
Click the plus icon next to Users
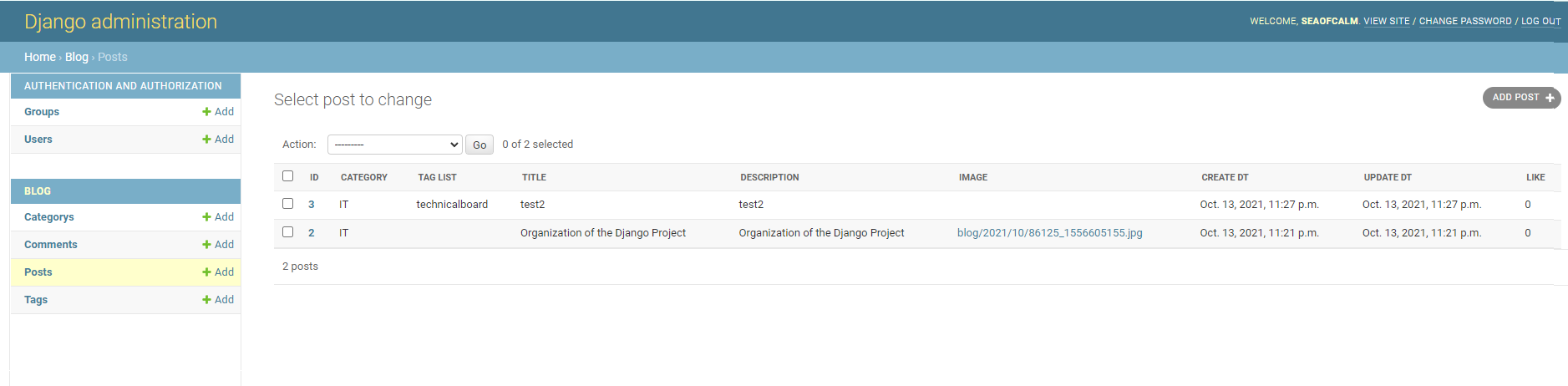[206, 140]
